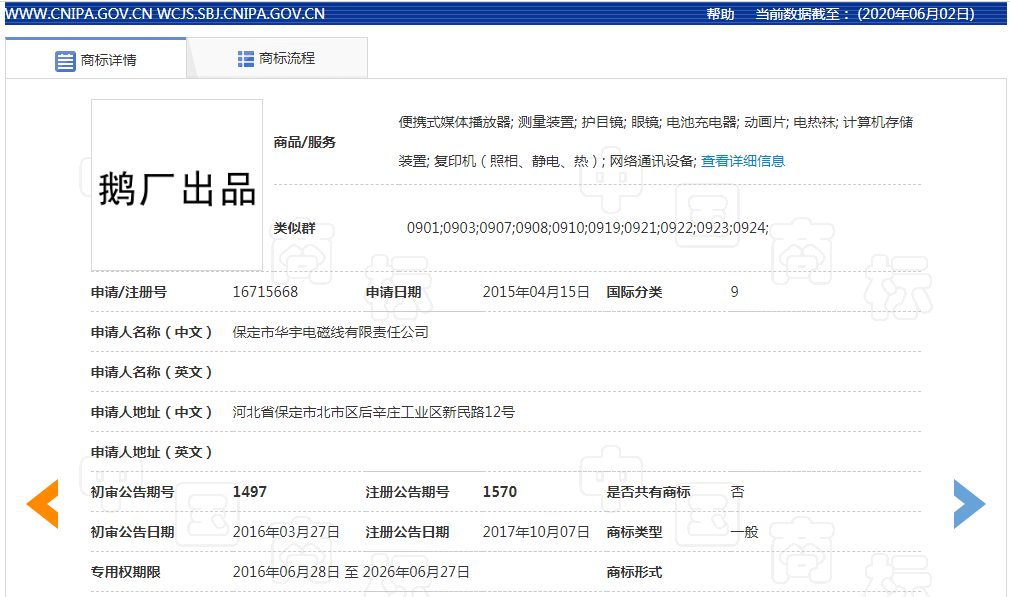
Task: Click the 类似群 code list
Action: coord(587,228)
